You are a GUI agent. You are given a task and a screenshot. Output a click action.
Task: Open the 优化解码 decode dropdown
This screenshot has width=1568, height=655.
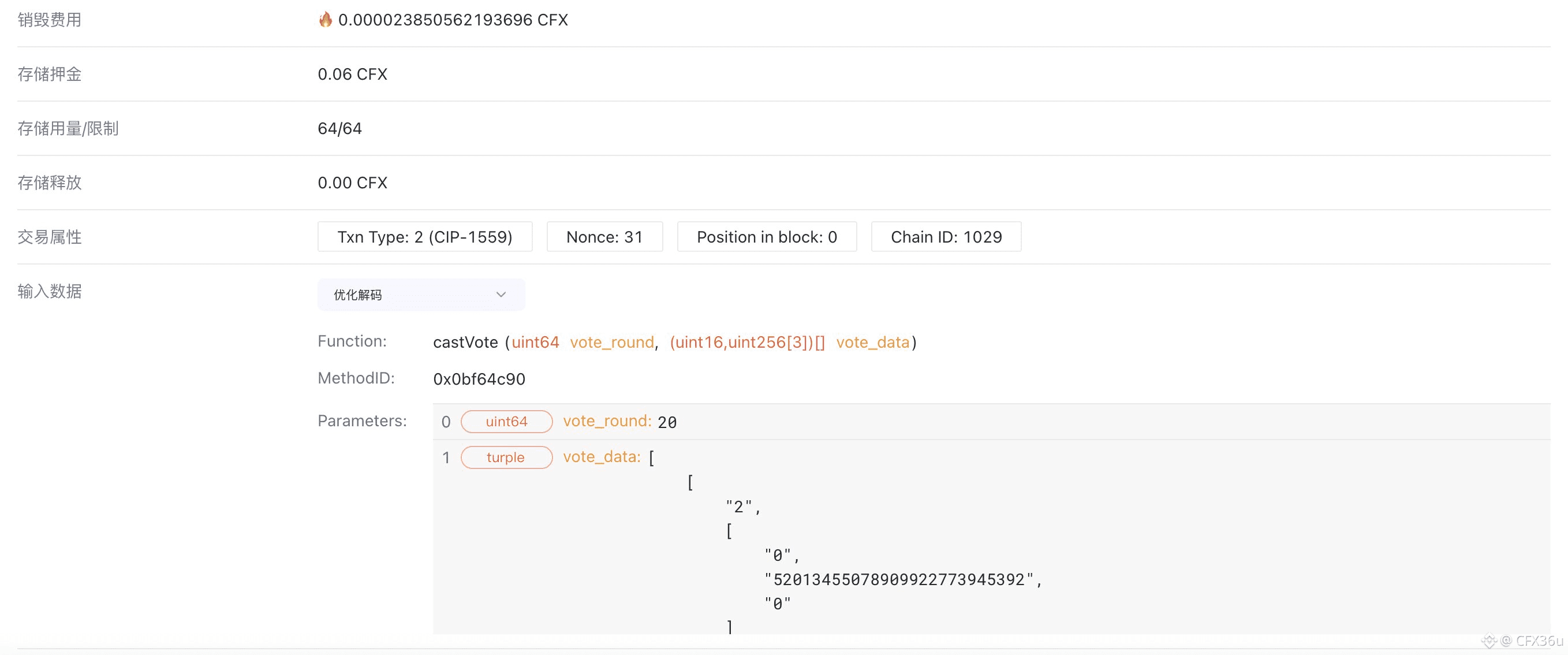(420, 295)
